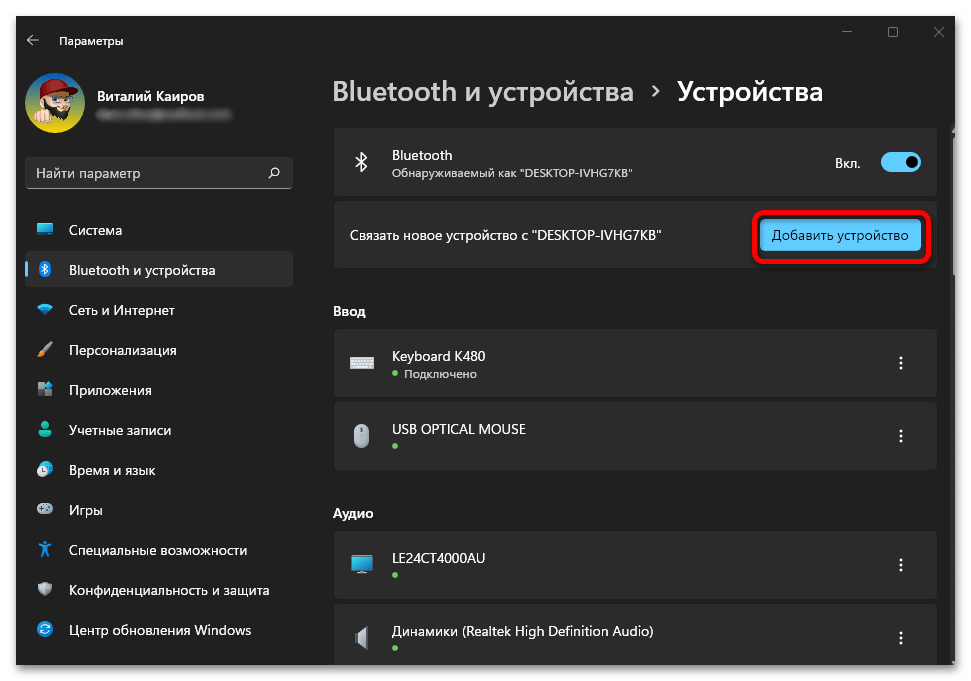The image size is (971, 681).
Task: Click the sidebar Bluetooth icon
Action: 45,269
